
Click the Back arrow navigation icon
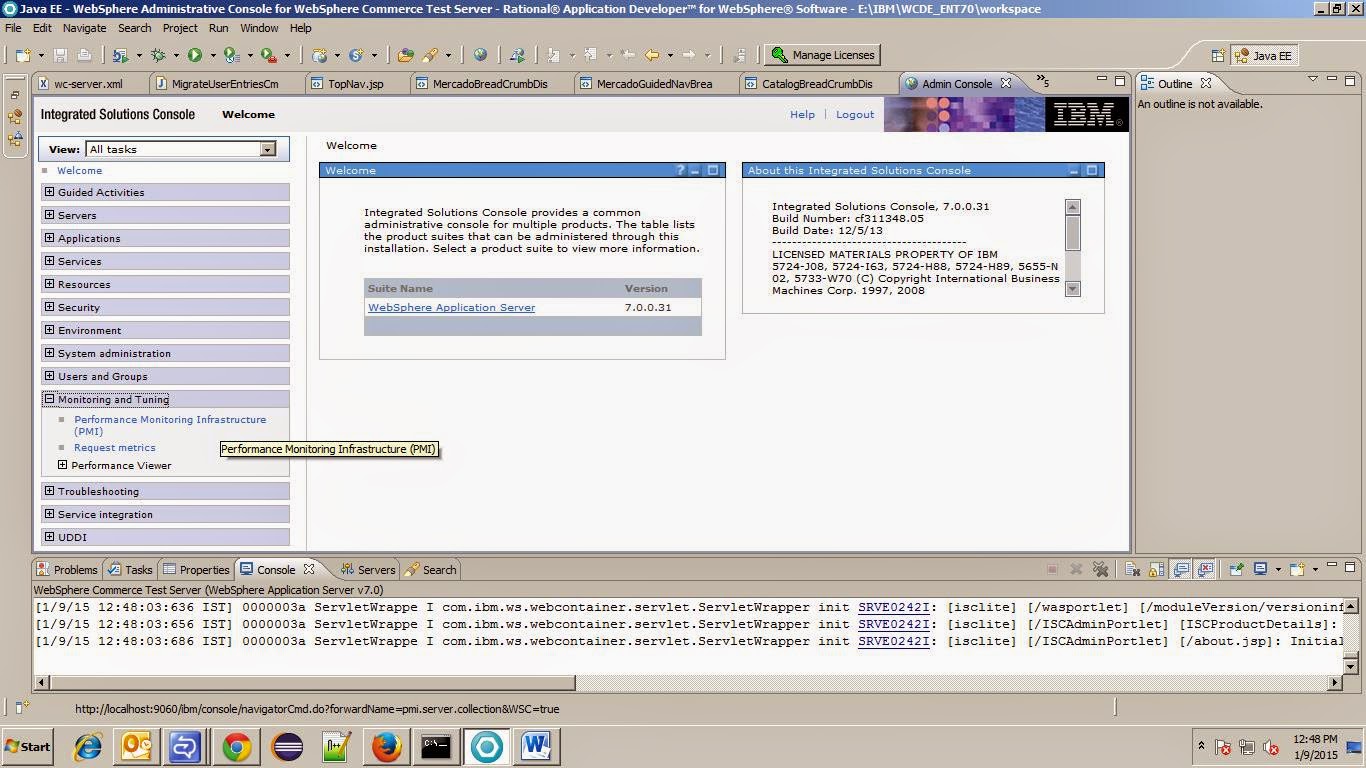[x=652, y=55]
